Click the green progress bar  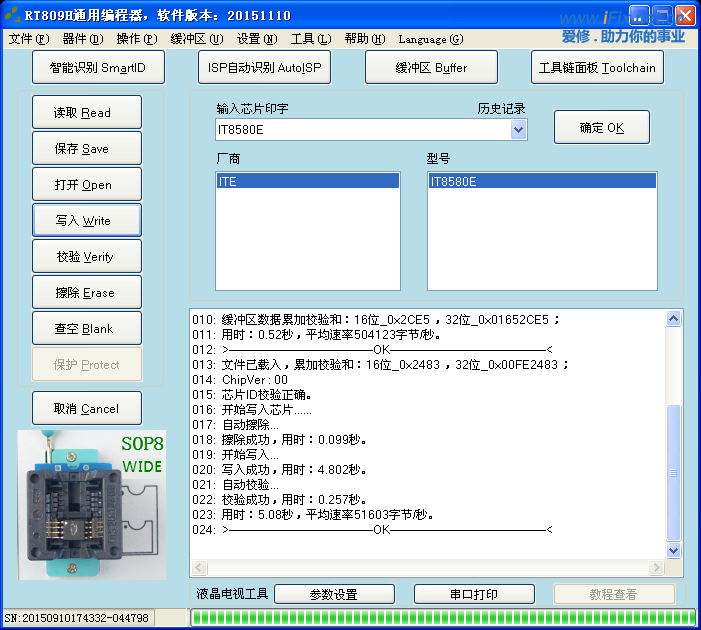[x=440, y=617]
